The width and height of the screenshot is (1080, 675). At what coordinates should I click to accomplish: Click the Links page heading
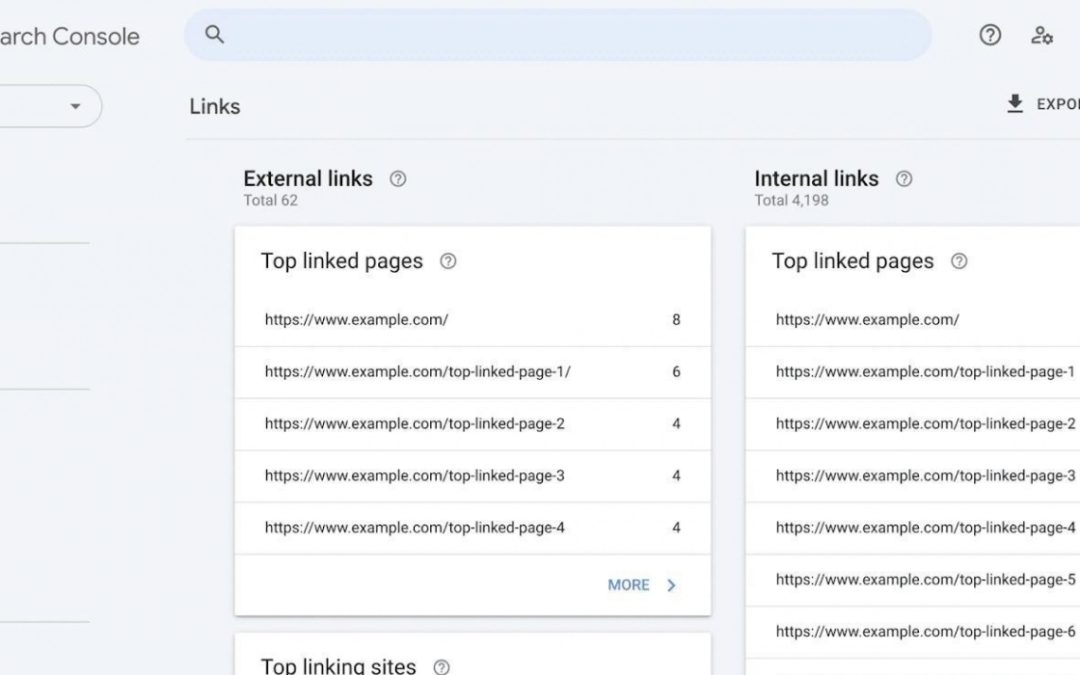point(215,107)
